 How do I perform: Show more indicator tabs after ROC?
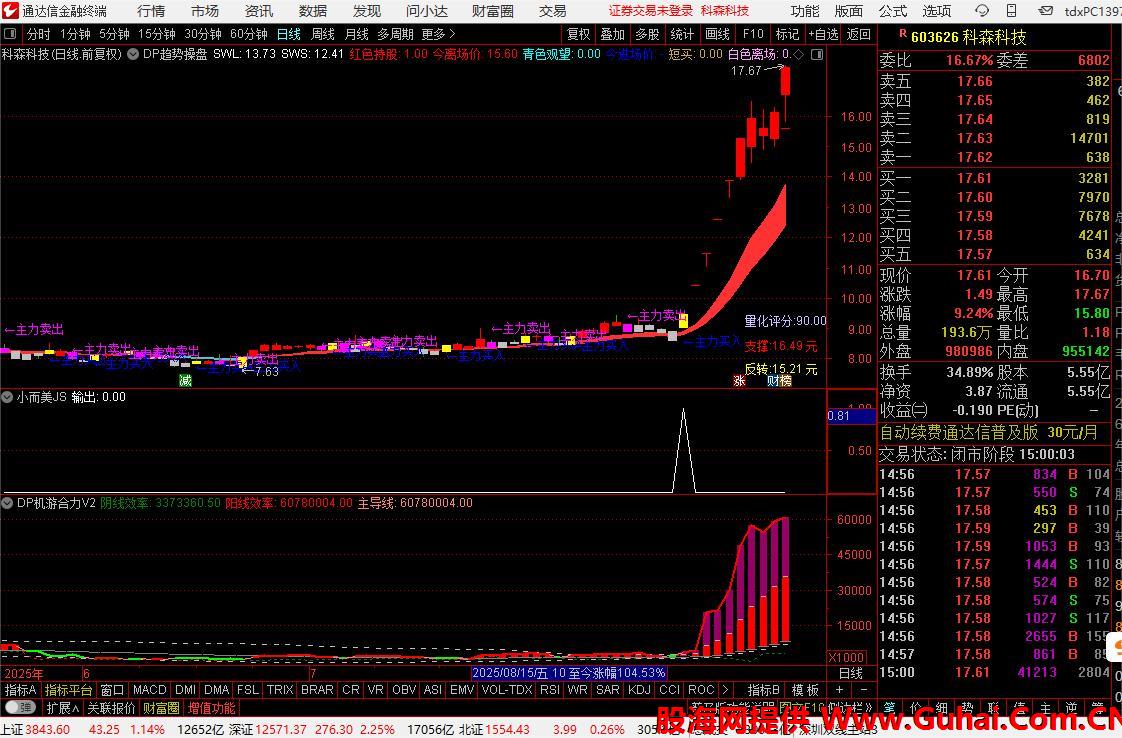tap(726, 690)
